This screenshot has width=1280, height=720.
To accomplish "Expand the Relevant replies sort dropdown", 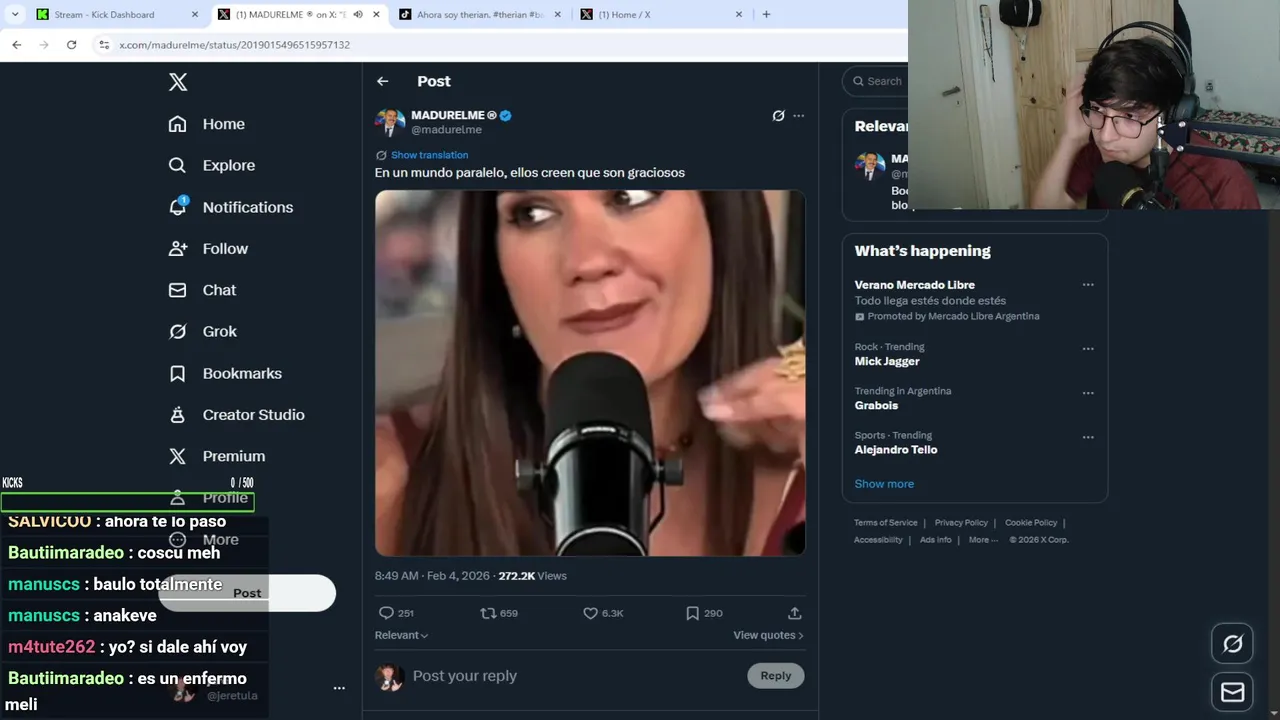I will click(401, 635).
